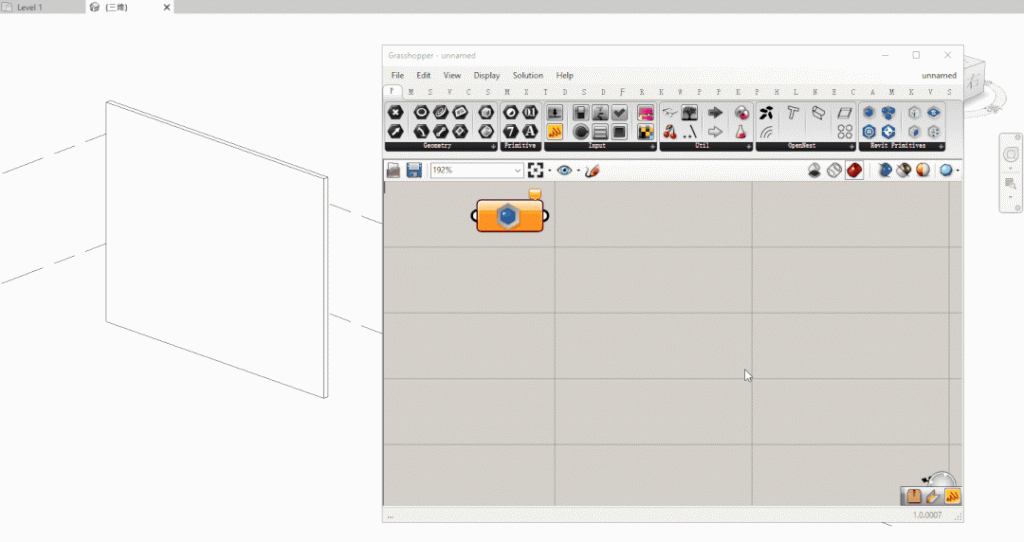Click the orange component on the canvas

coord(510,215)
